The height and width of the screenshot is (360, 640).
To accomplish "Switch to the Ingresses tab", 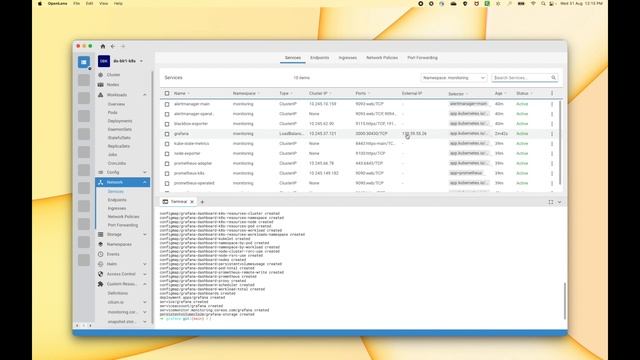I will coord(348,58).
